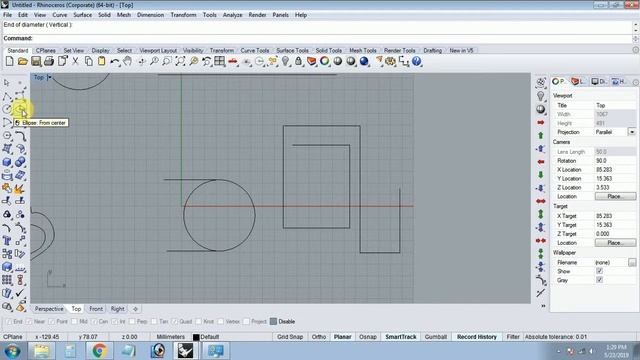This screenshot has height=360, width=640.
Task: Toggle Record History in status bar
Action: tap(477, 337)
